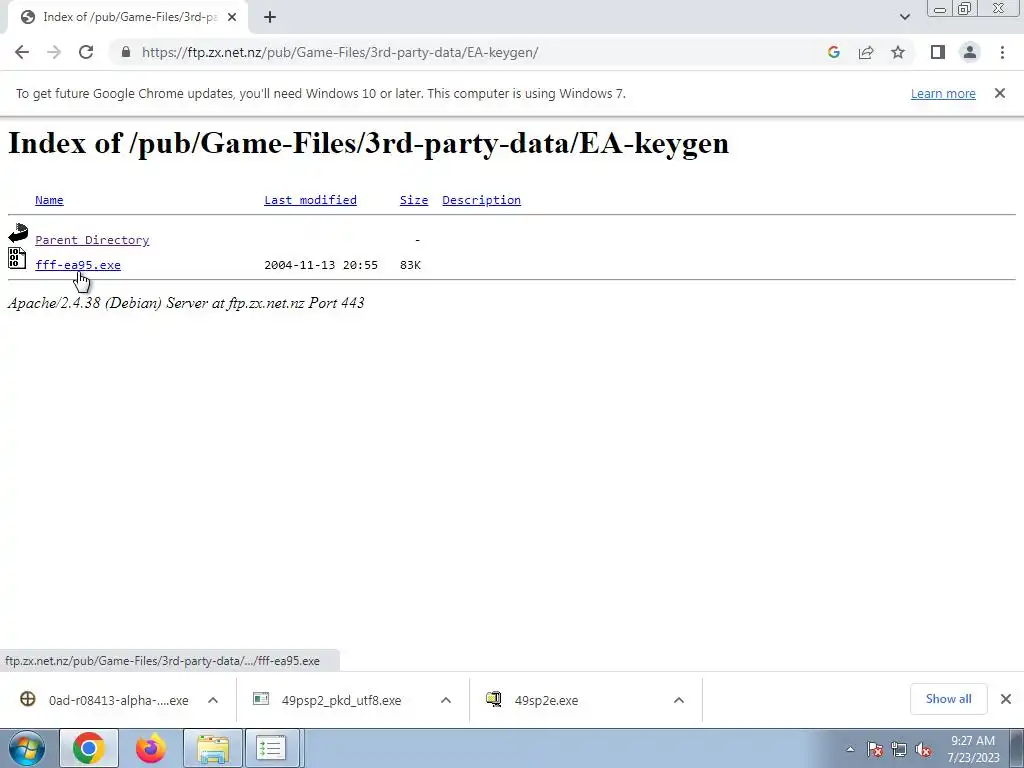The width and height of the screenshot is (1024, 768).
Task: Click the Index of page heading
Action: click(x=368, y=143)
